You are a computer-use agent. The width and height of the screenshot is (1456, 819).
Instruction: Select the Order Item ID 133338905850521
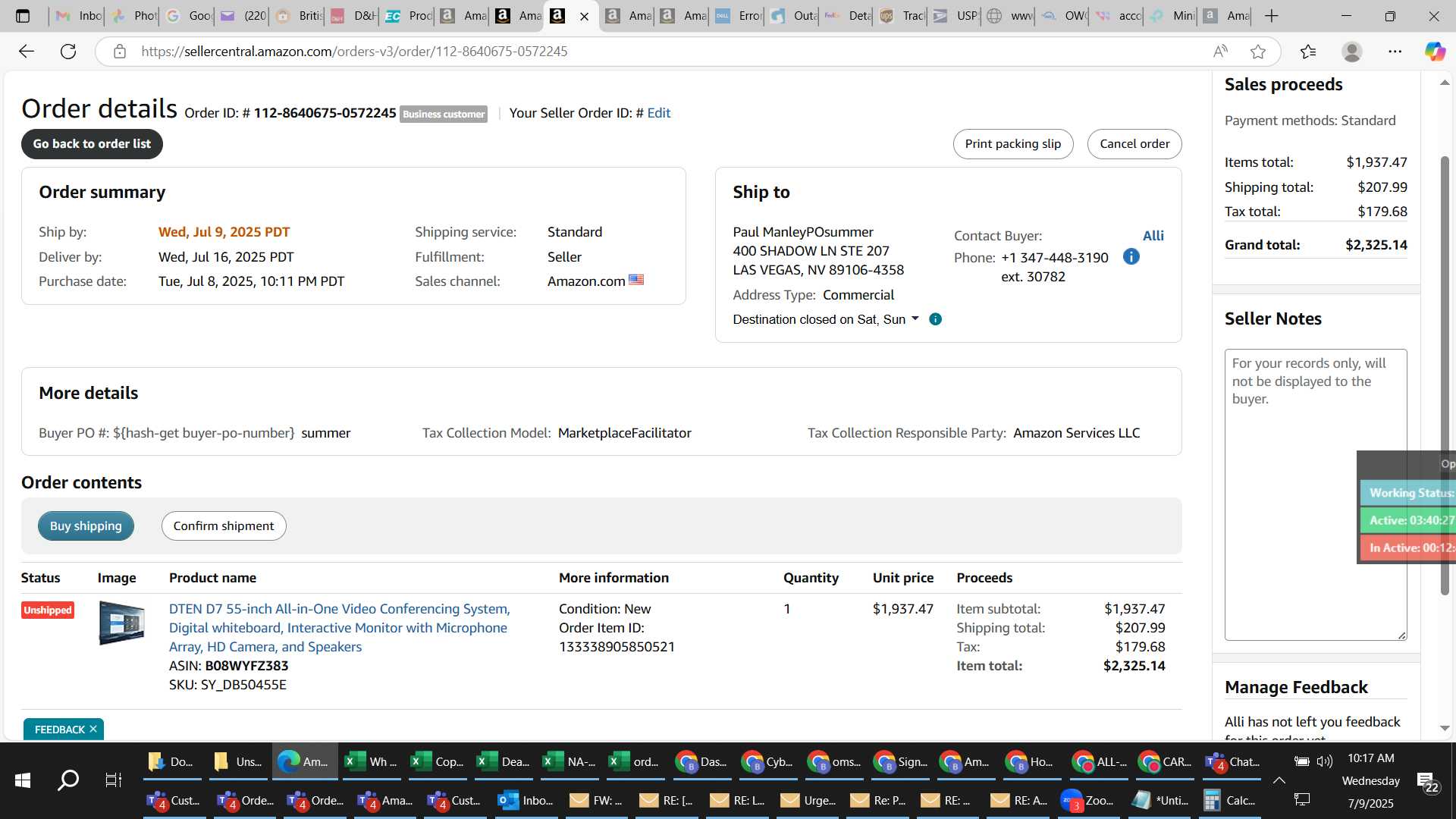[617, 647]
